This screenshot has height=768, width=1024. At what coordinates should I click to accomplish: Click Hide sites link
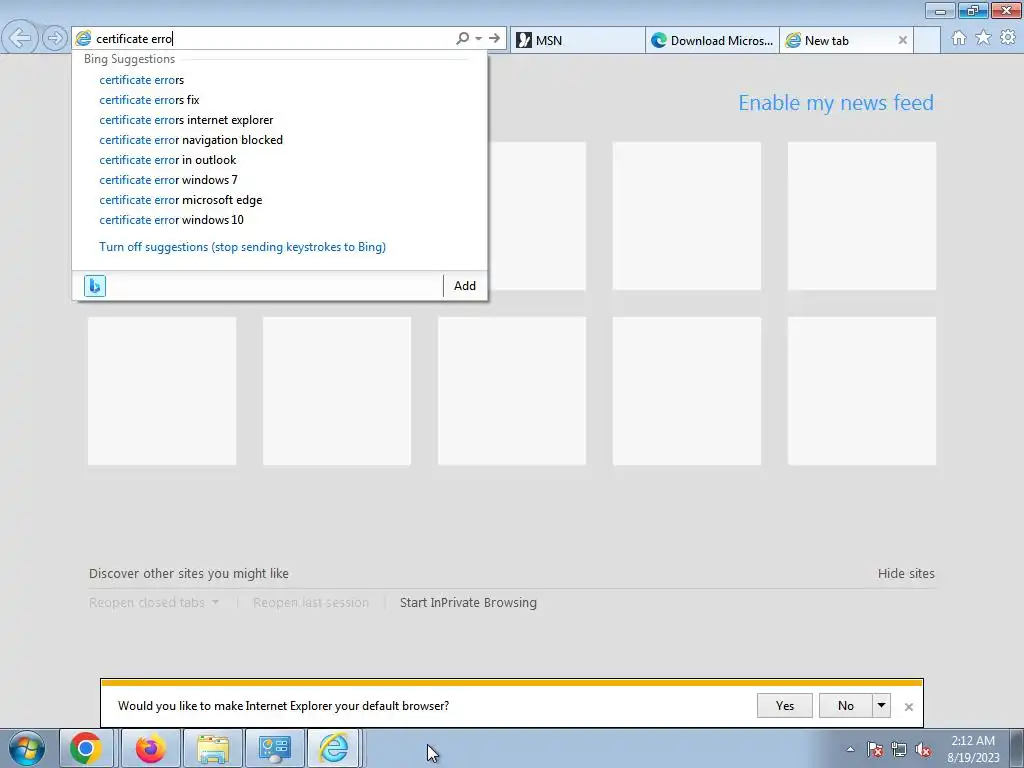point(906,573)
